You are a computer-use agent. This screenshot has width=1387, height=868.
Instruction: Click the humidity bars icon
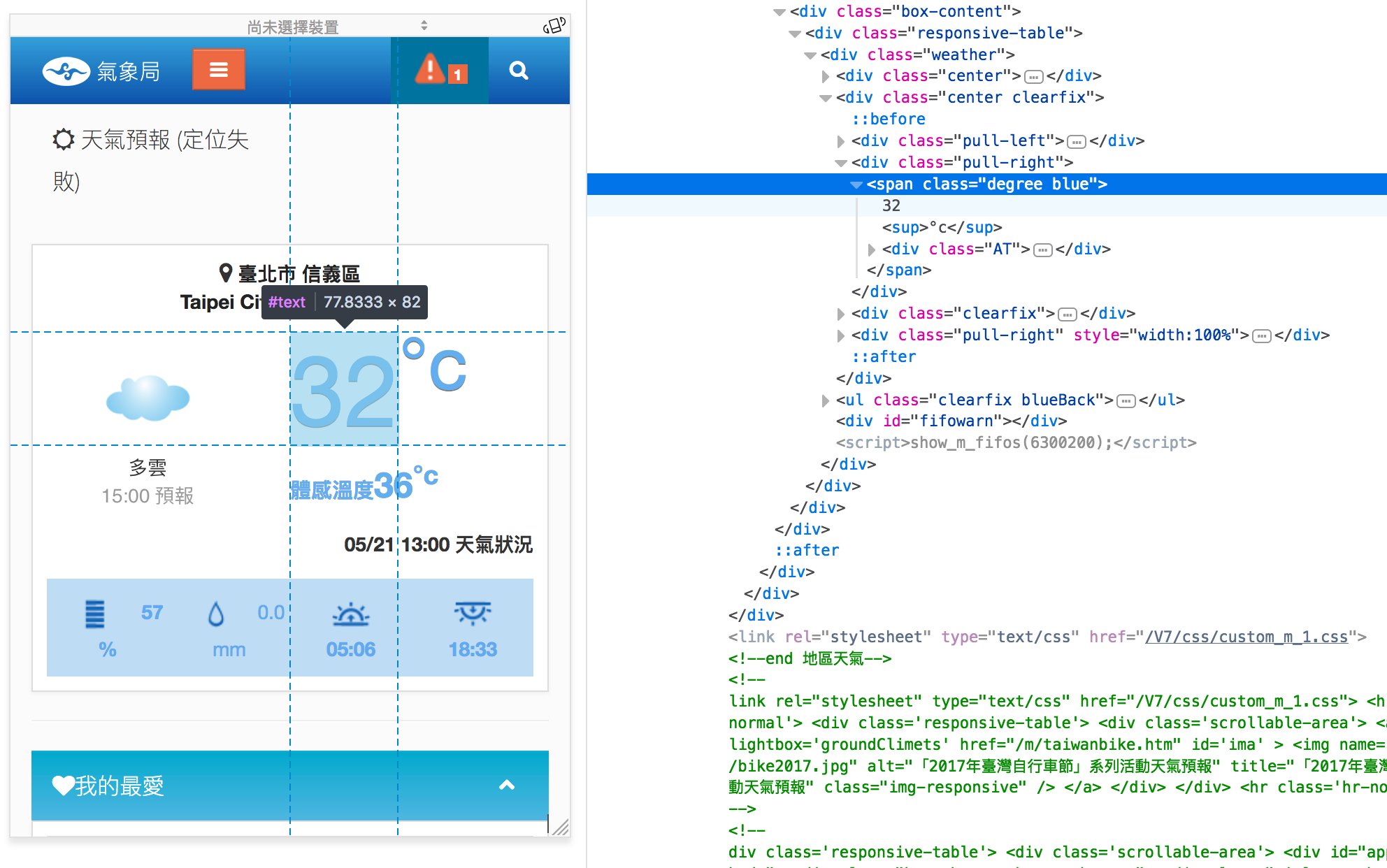[x=94, y=614]
